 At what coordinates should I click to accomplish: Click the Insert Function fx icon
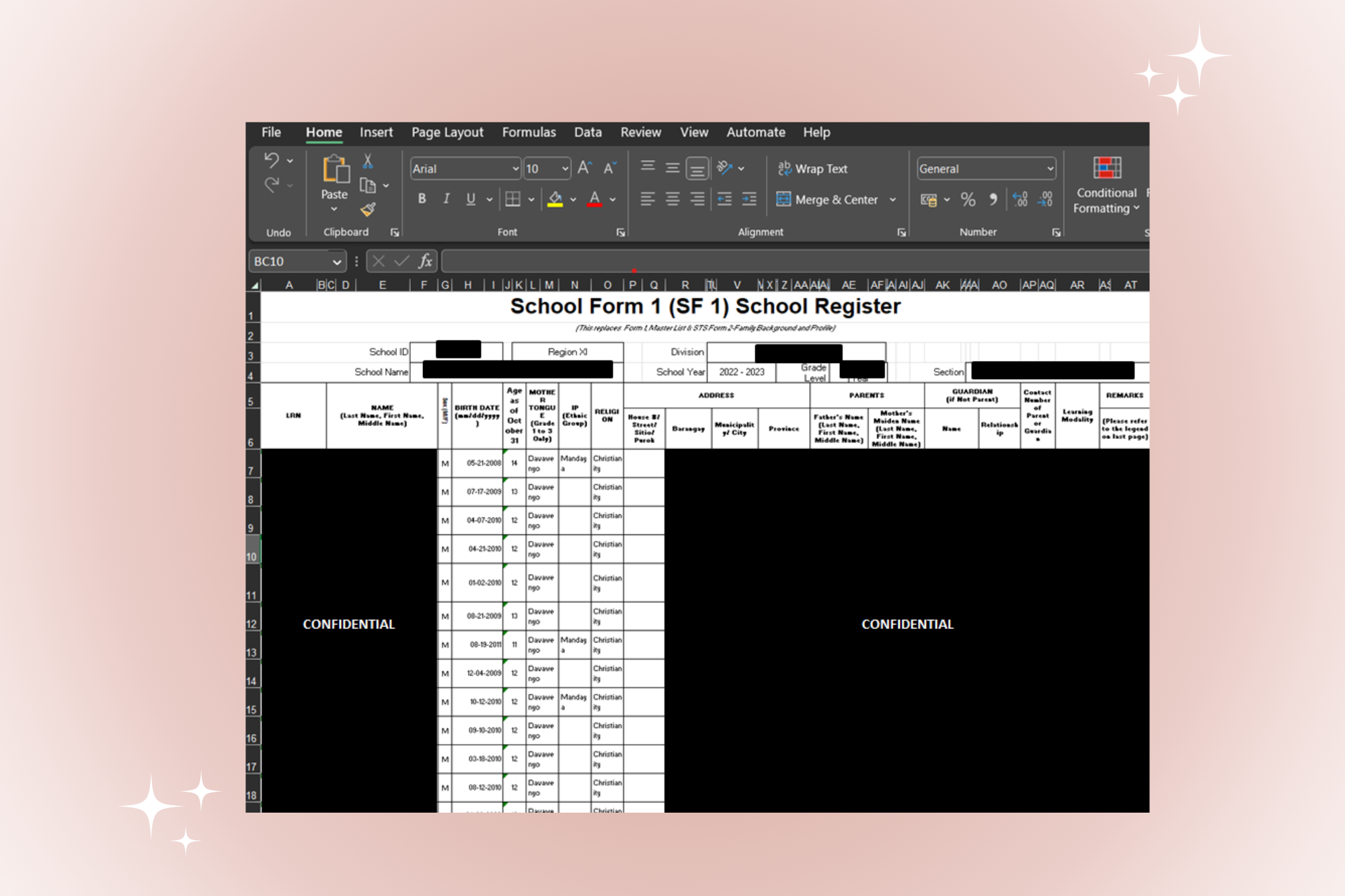click(425, 261)
